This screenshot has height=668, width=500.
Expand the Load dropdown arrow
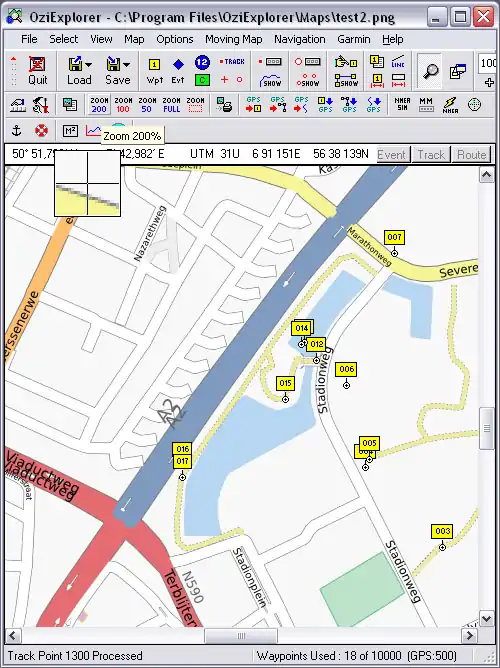point(89,65)
